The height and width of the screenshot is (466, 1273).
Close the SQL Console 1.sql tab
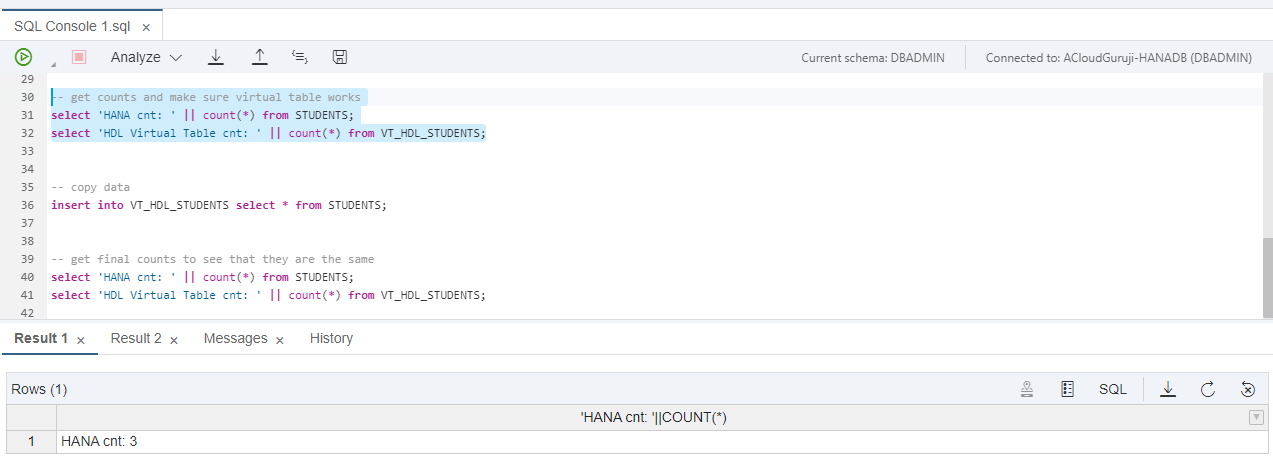point(146,27)
